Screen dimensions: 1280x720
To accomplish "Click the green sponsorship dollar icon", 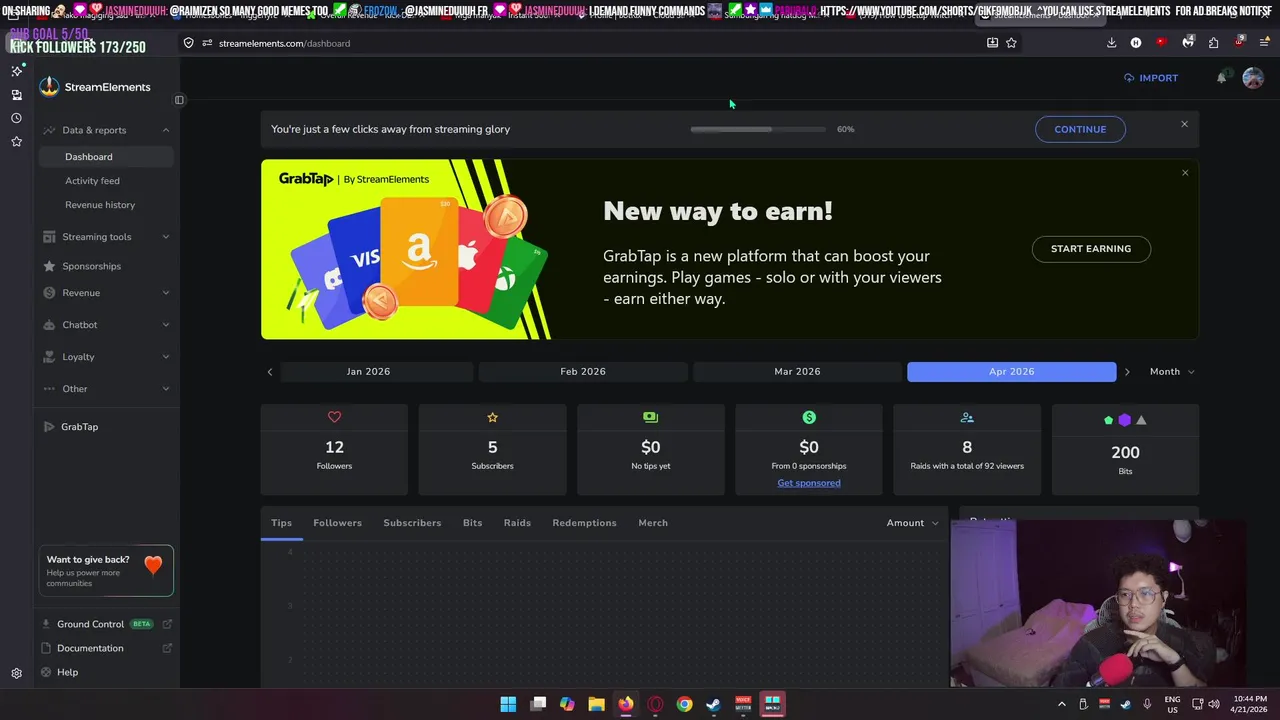I will pos(809,417).
